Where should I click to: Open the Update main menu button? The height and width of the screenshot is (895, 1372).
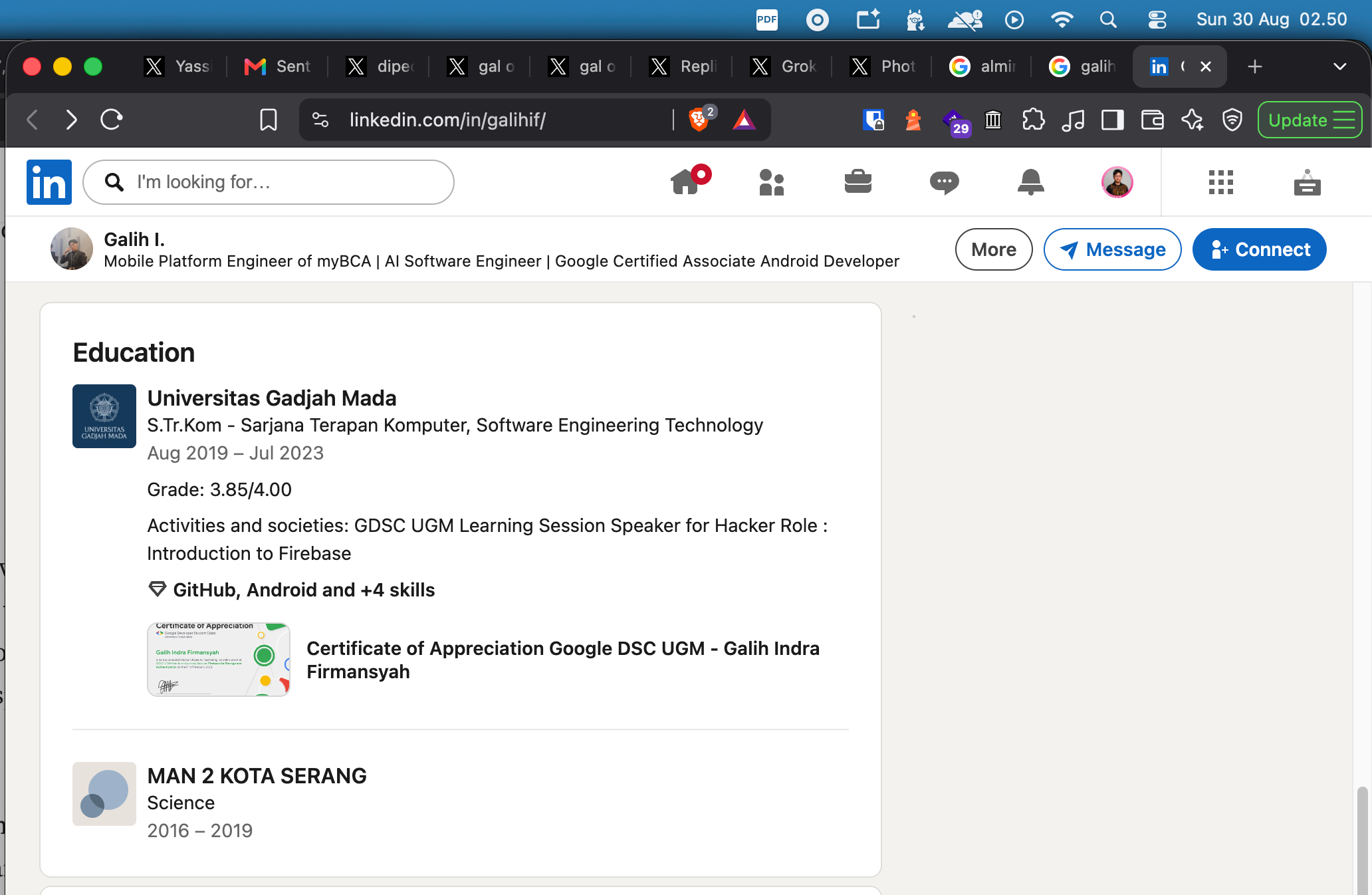[1310, 120]
